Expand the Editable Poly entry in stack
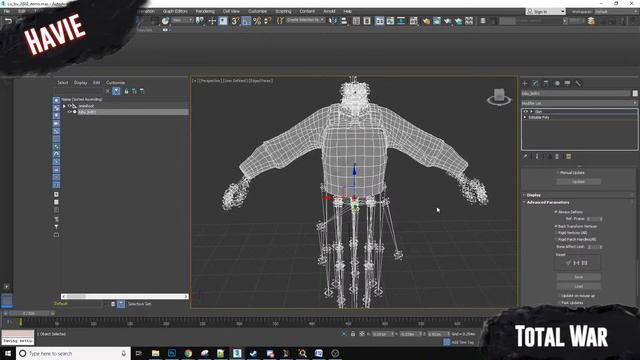 (x=525, y=118)
